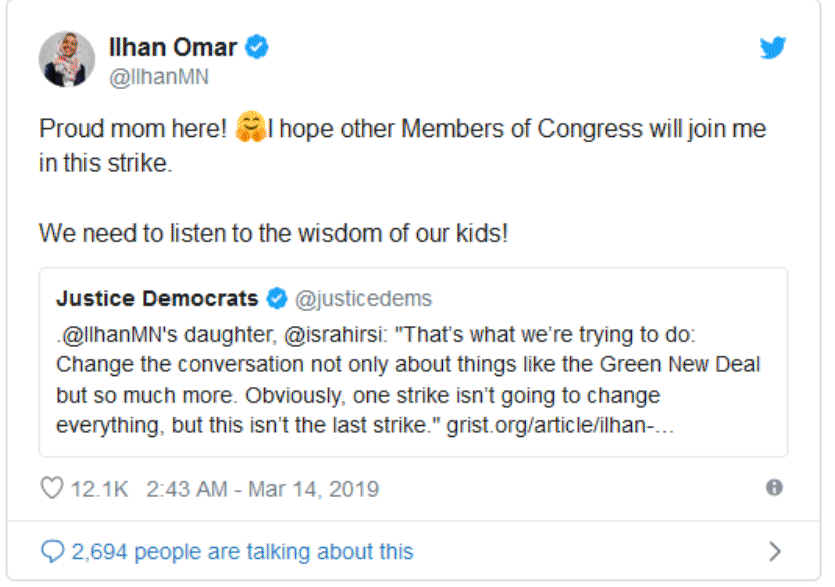Click the hugging face emoji

pyautogui.click(x=251, y=127)
